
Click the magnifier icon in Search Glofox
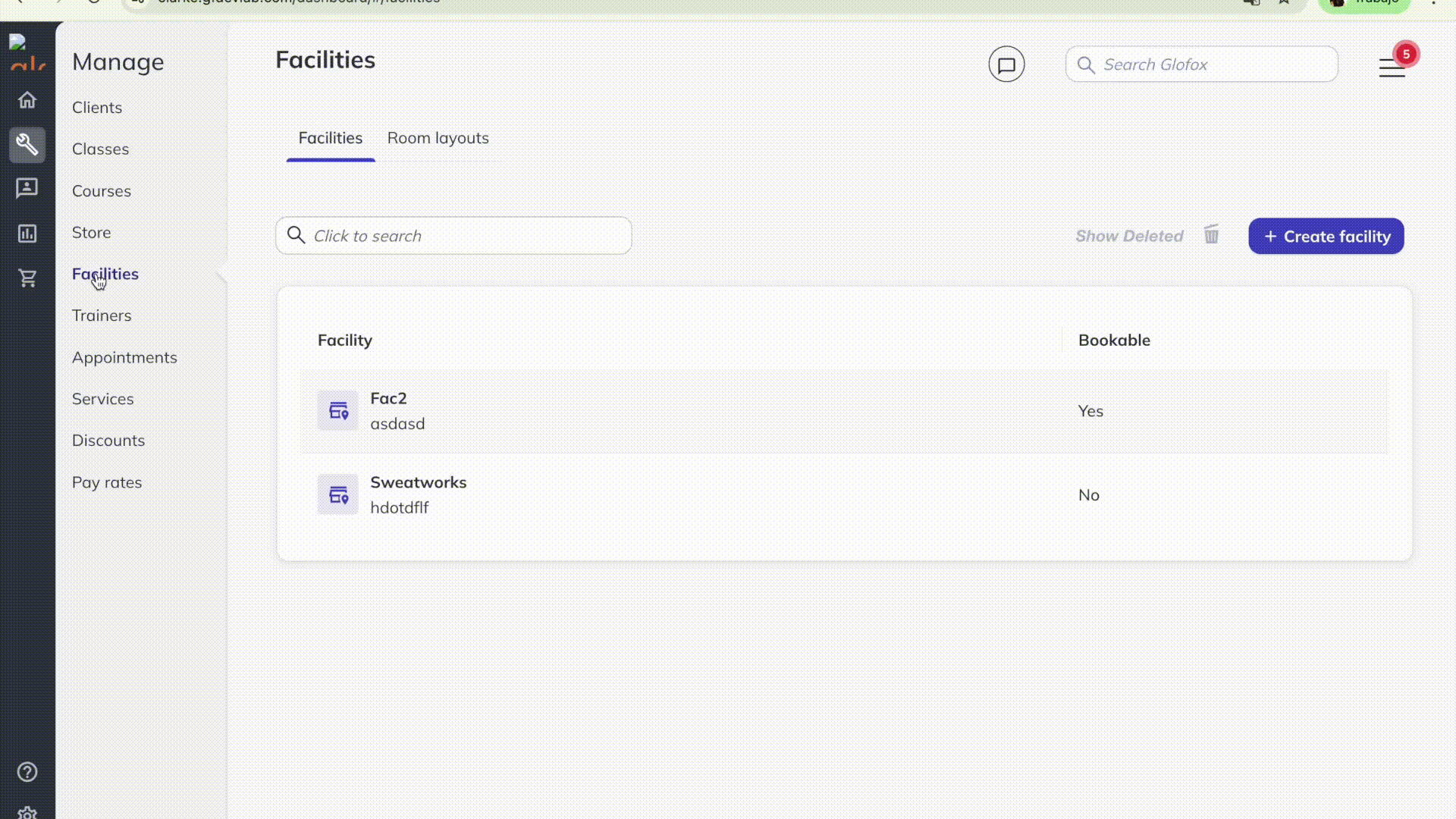tap(1086, 65)
